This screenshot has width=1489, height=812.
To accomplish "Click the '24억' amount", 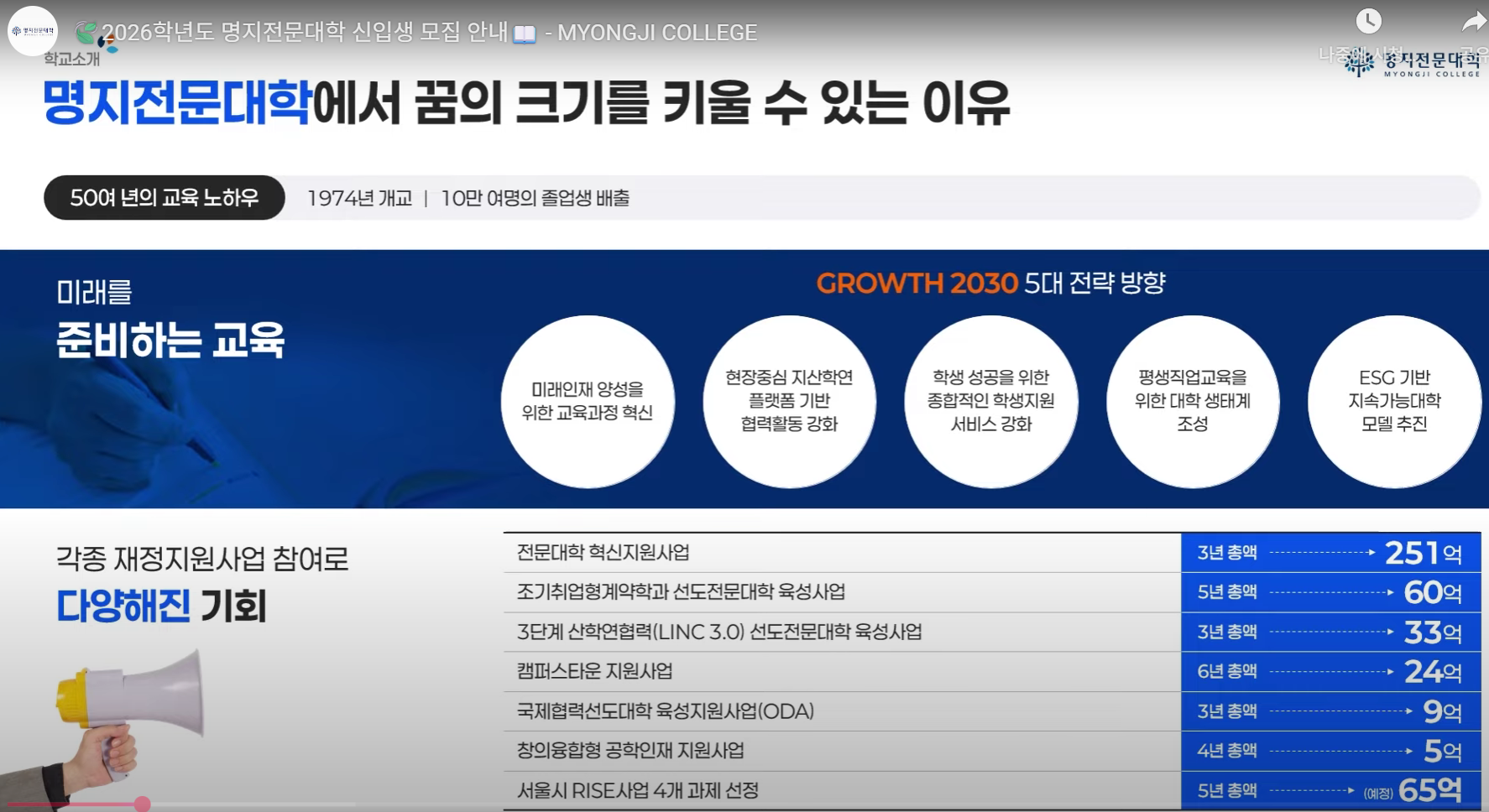I will [x=1433, y=671].
